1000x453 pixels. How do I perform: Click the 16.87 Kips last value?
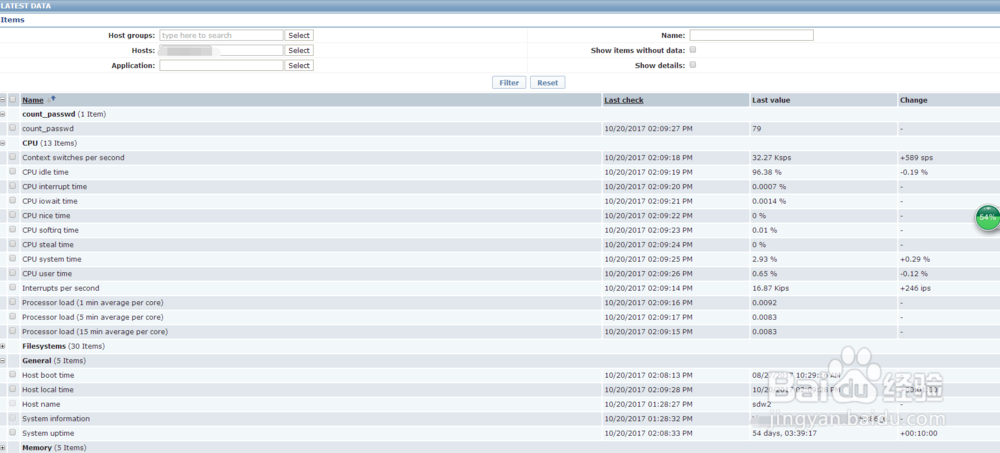pyautogui.click(x=770, y=288)
